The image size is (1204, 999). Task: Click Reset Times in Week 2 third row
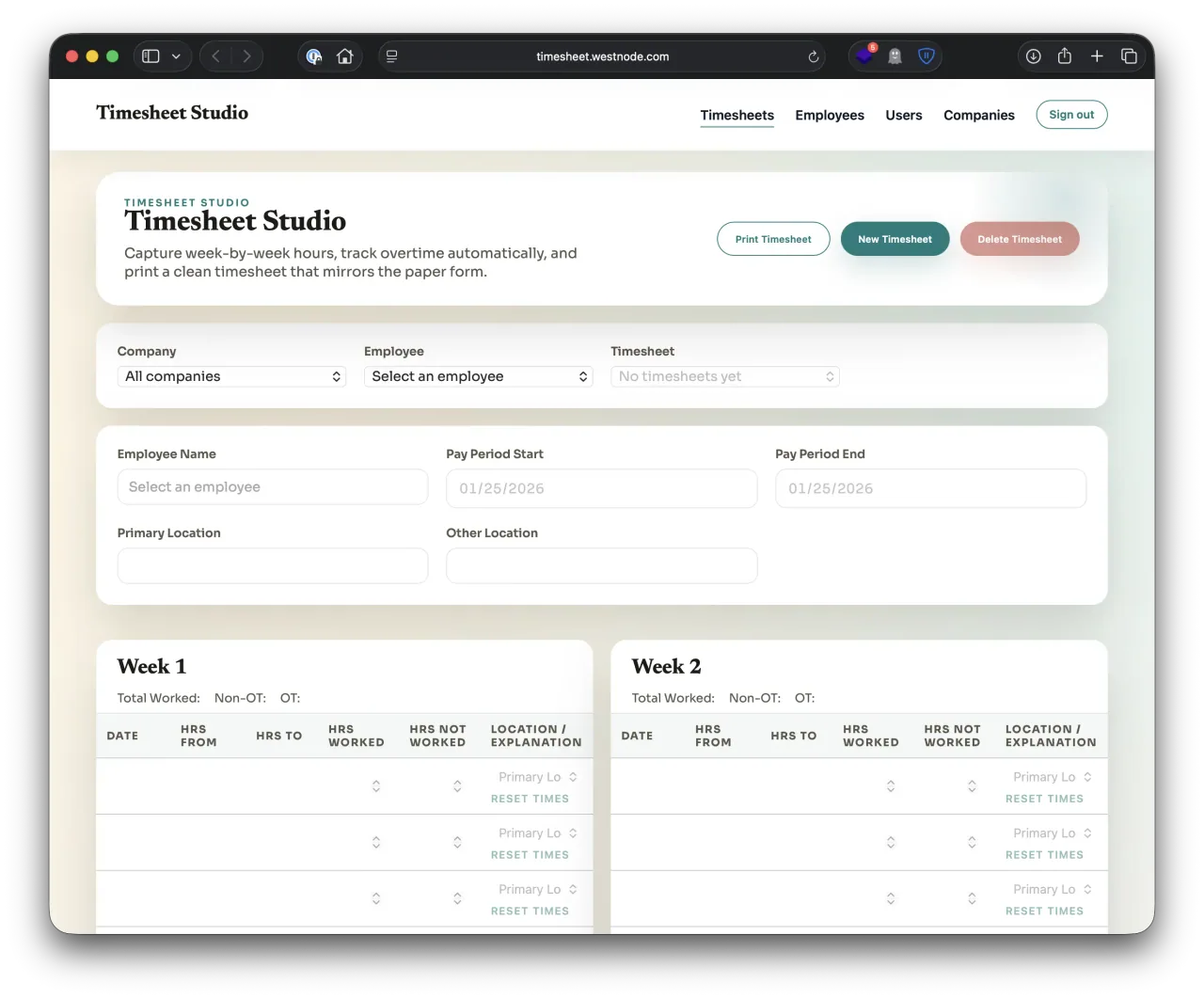(x=1044, y=911)
